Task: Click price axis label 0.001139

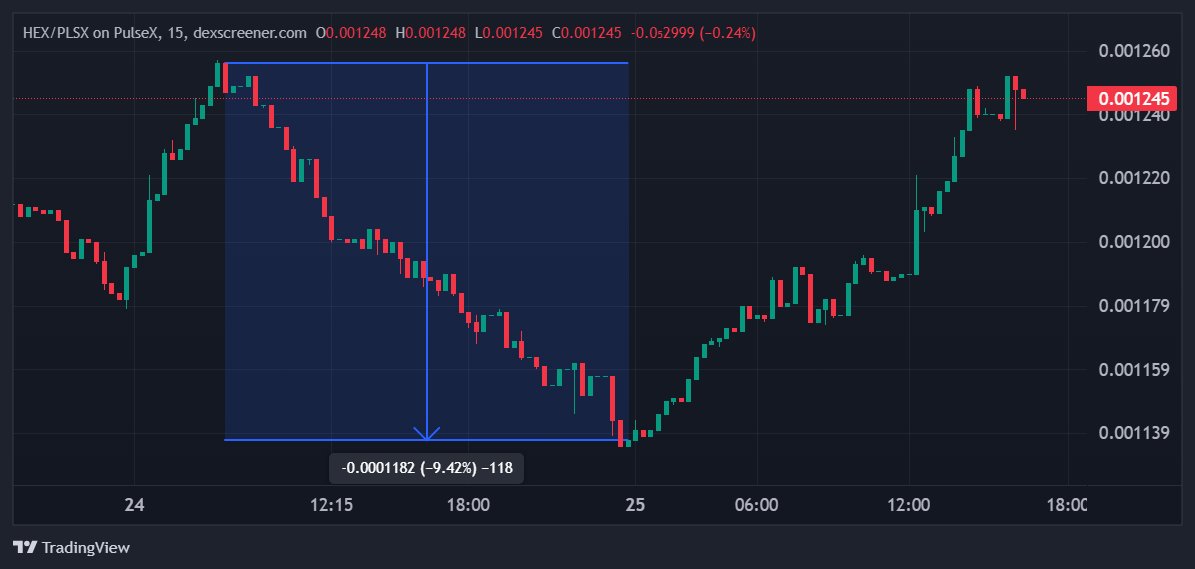Action: pyautogui.click(x=1133, y=433)
